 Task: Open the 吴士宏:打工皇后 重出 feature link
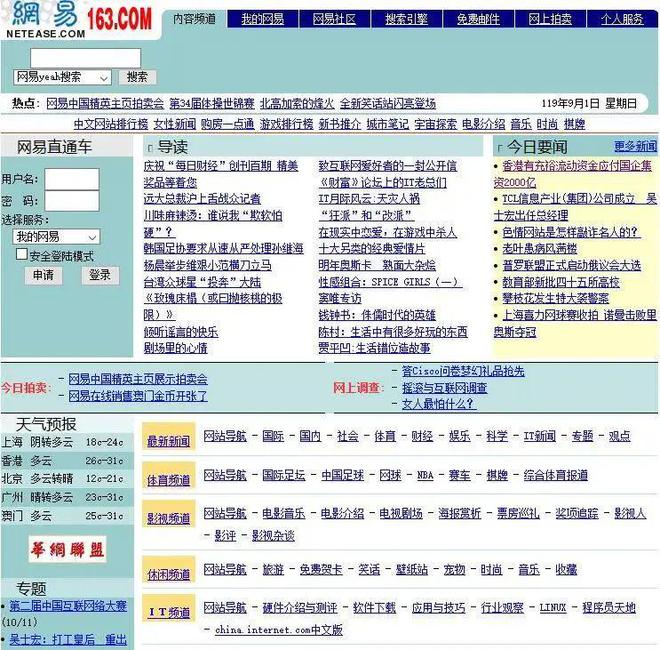coord(68,640)
